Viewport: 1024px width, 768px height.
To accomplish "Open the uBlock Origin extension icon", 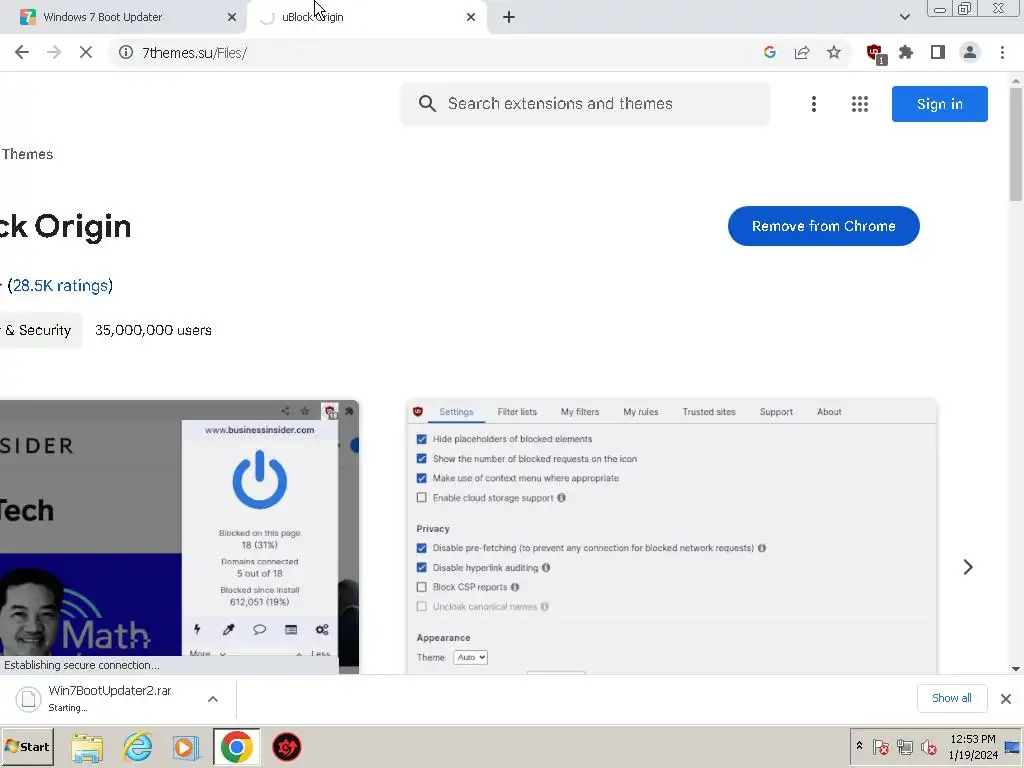I will click(x=875, y=53).
